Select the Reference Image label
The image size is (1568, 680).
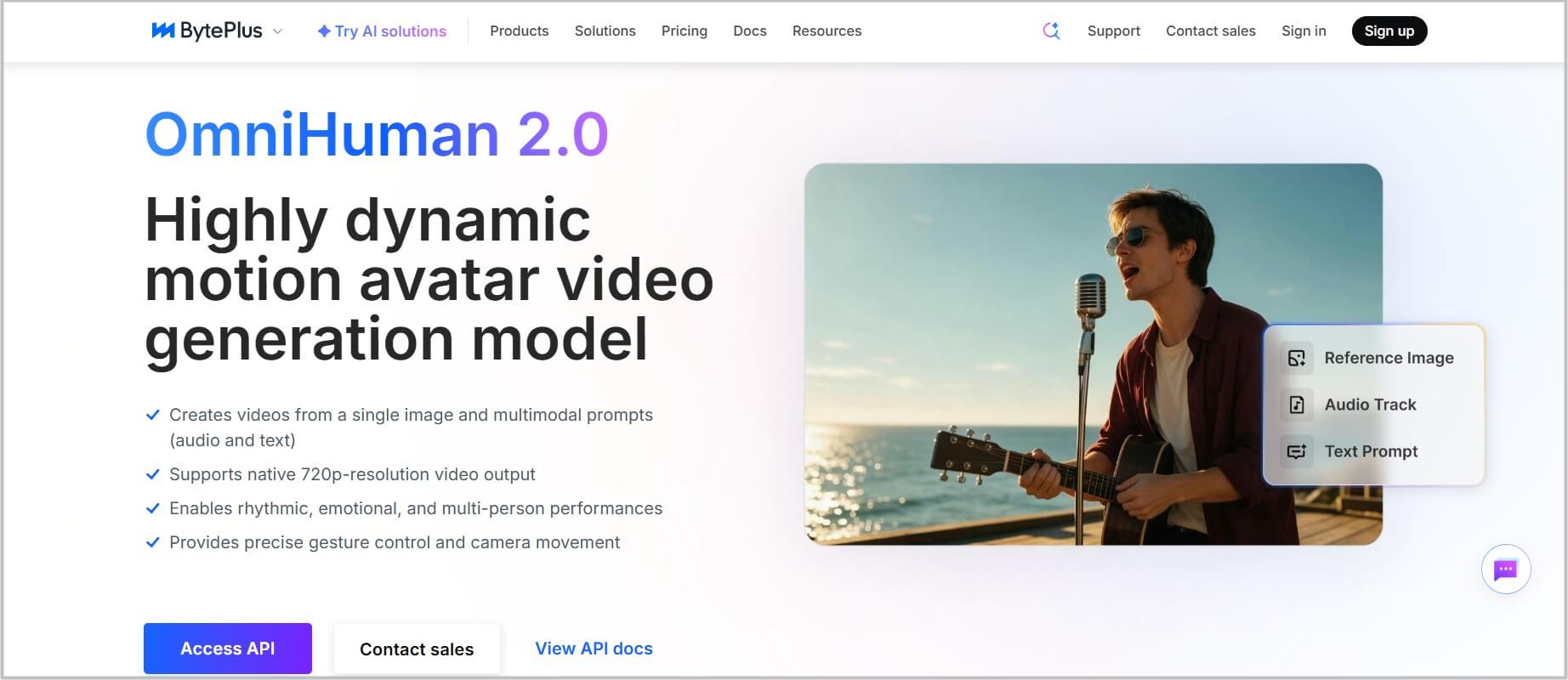pyautogui.click(x=1389, y=358)
